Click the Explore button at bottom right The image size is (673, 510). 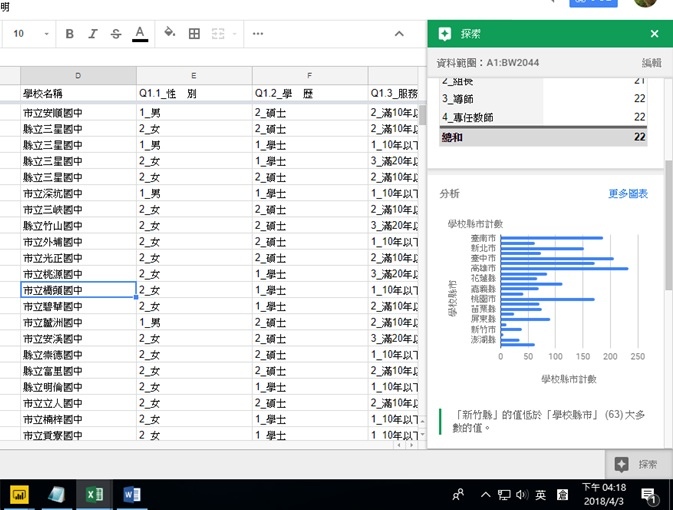coord(637,464)
